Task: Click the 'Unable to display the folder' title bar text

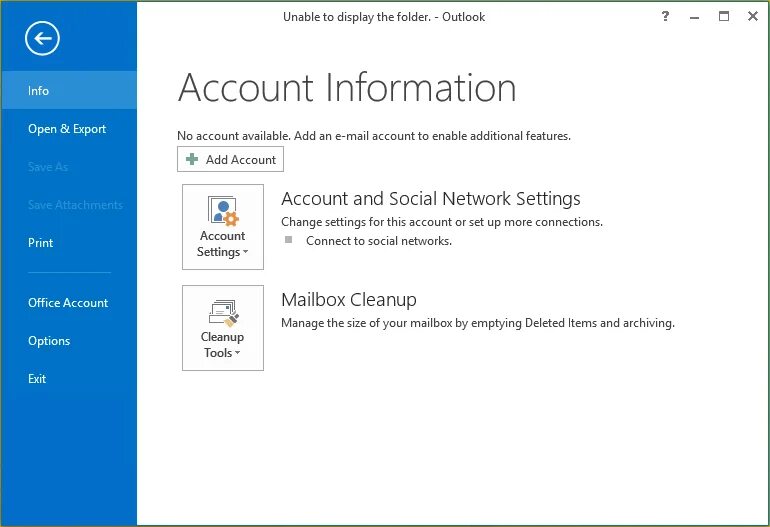Action: (384, 17)
